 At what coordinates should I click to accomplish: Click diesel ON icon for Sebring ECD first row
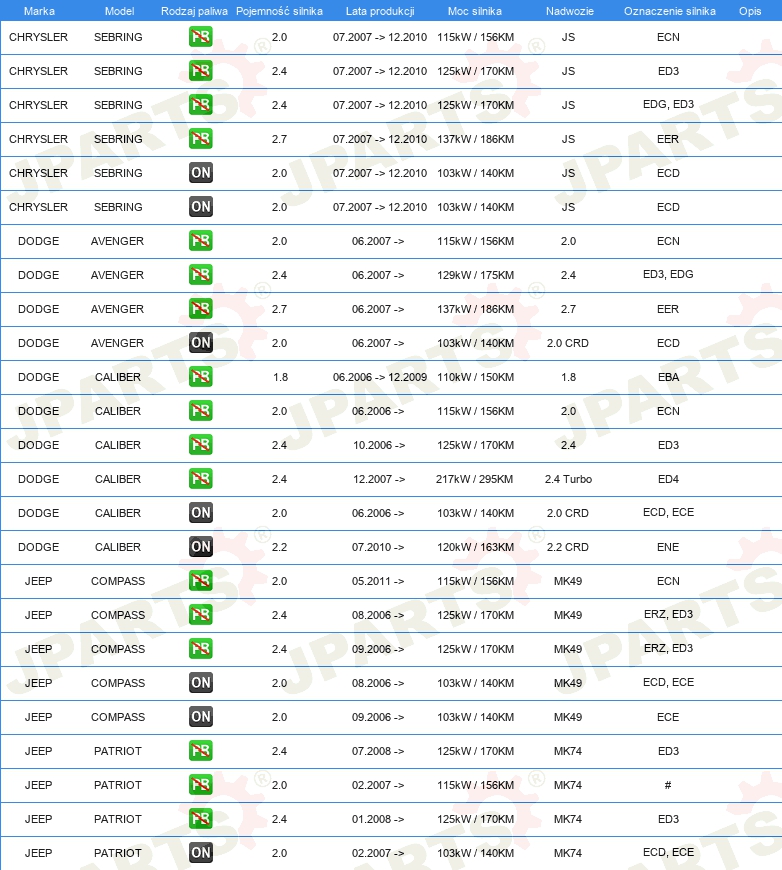[200, 173]
